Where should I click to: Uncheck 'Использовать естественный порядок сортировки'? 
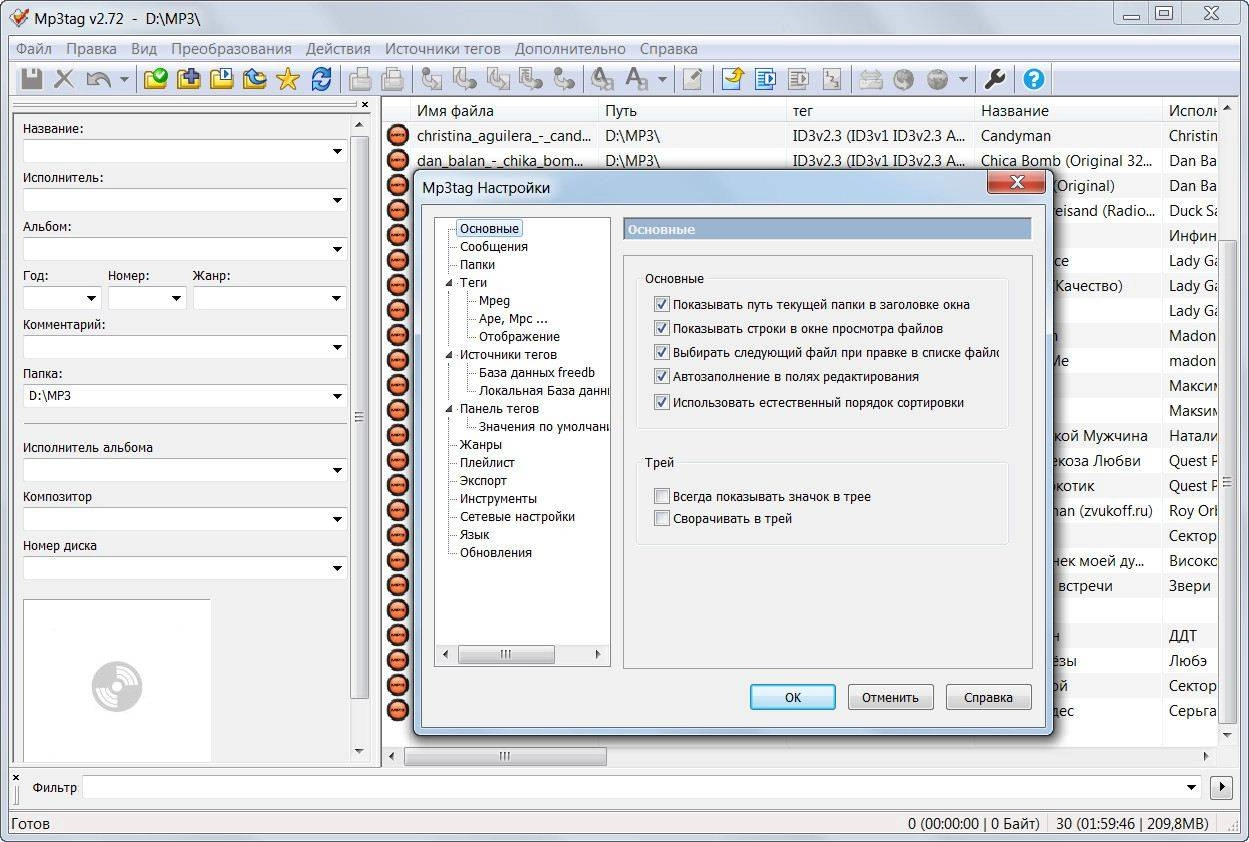[x=661, y=402]
